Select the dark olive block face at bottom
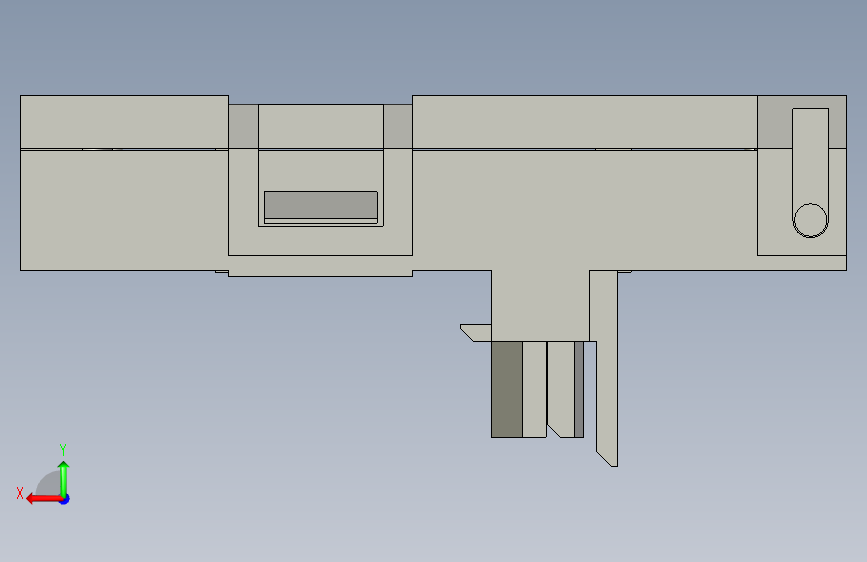The height and width of the screenshot is (562, 867). [507, 389]
